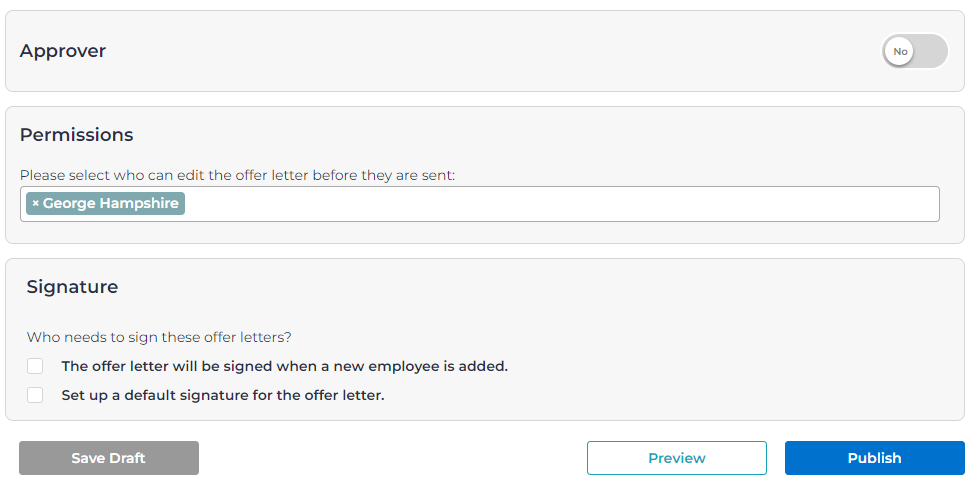Click gray track of the Approver switch

pos(933,51)
